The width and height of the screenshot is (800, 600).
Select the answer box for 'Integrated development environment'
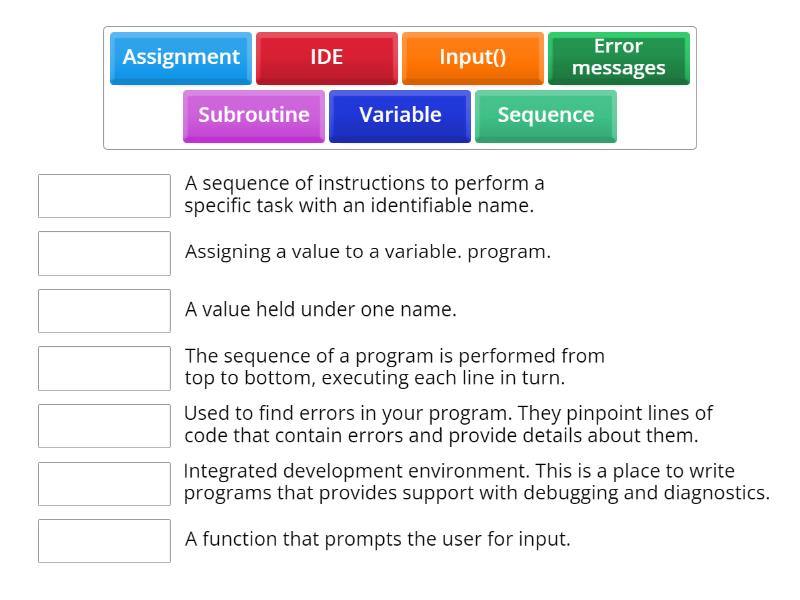click(104, 483)
